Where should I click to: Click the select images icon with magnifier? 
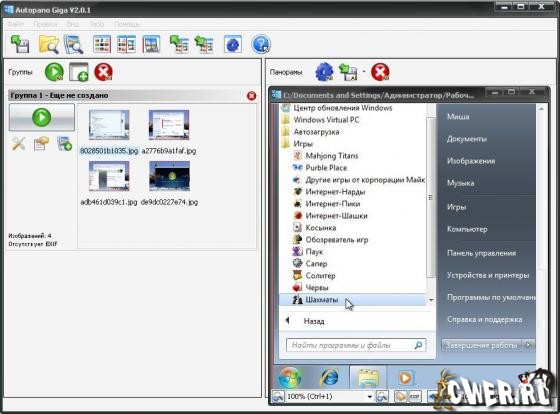click(x=74, y=44)
